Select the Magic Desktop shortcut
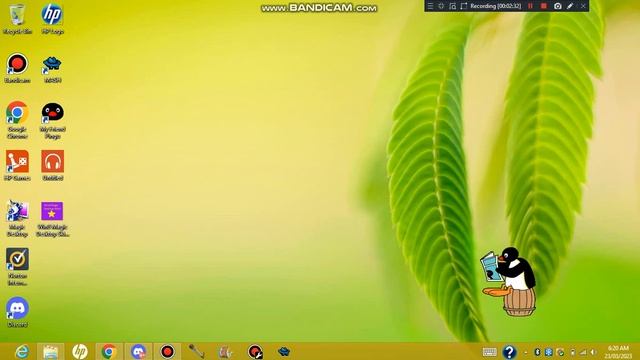The image size is (640, 360). coord(17,218)
